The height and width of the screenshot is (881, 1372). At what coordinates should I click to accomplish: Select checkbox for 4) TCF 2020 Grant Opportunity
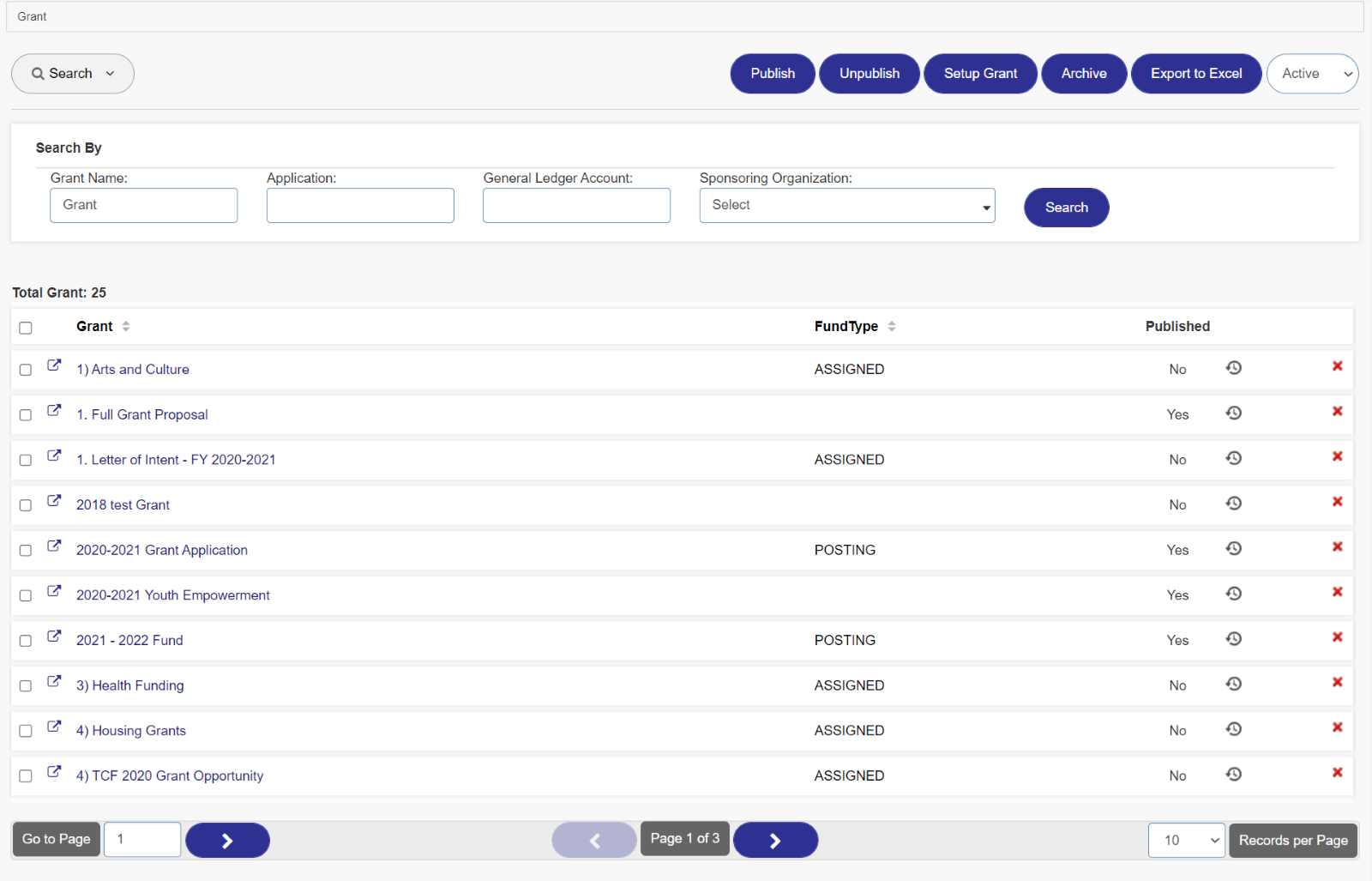pyautogui.click(x=26, y=776)
